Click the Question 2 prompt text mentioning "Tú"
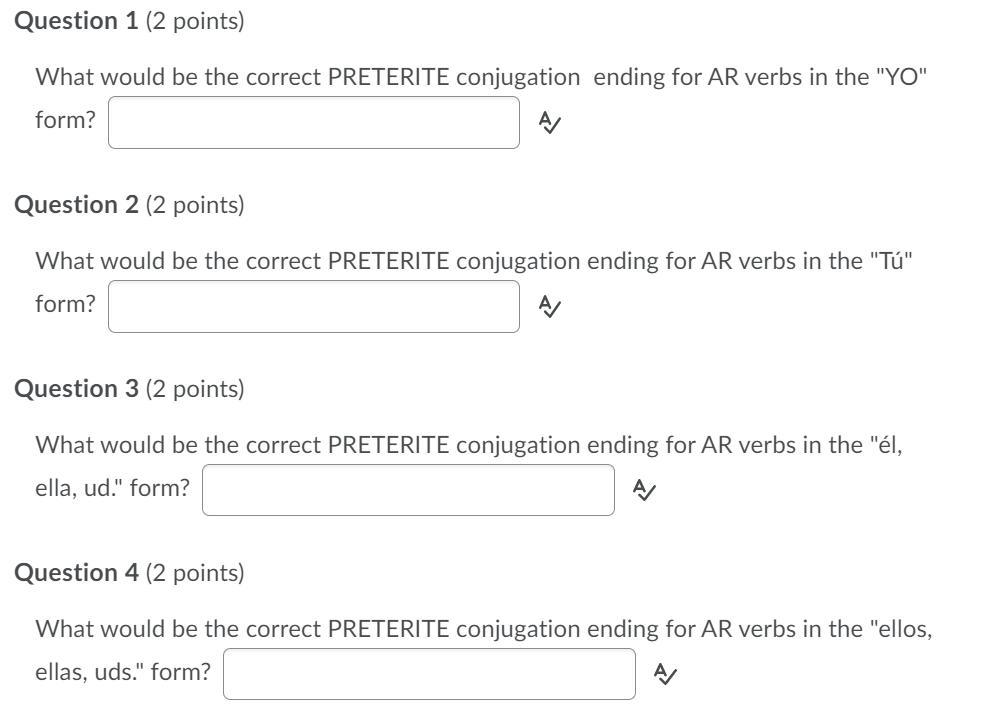998x710 pixels. coord(474,261)
